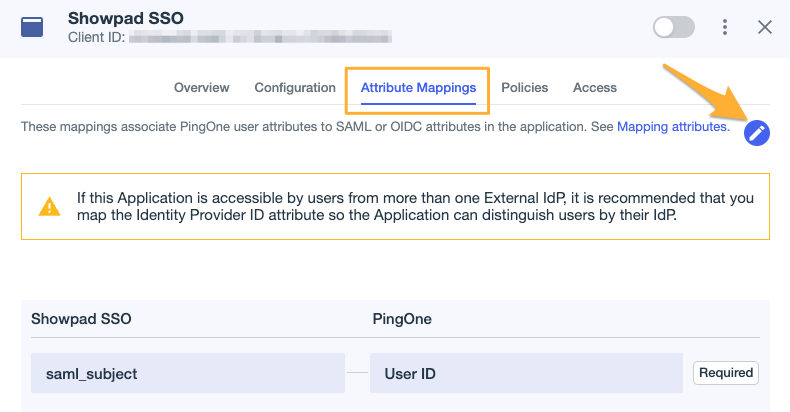Image resolution: width=790 pixels, height=412 pixels.
Task: Click the yellow warning triangle icon
Action: tap(49, 207)
